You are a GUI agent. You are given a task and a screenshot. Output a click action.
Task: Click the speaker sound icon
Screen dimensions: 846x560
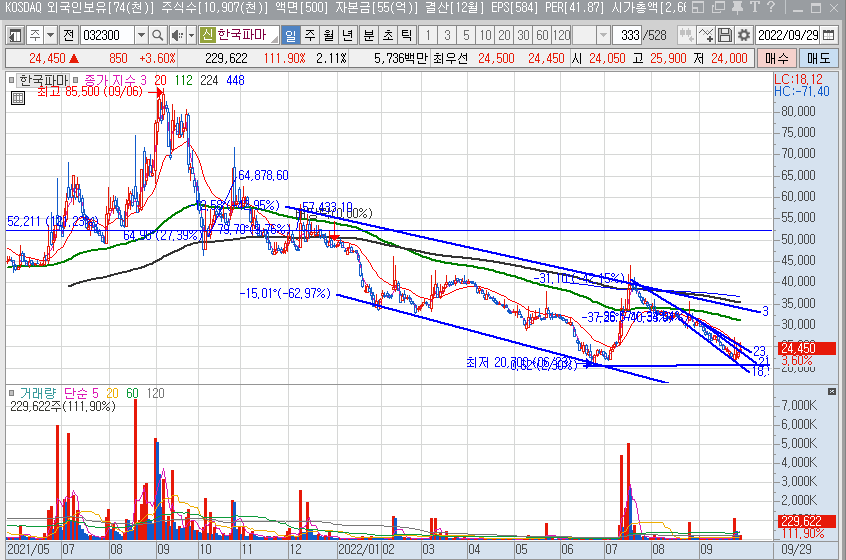click(x=176, y=36)
